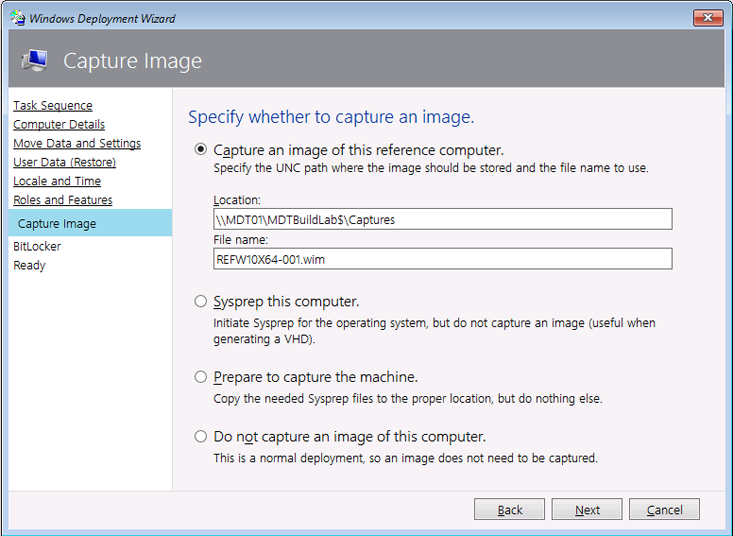Image resolution: width=733 pixels, height=536 pixels.
Task: Select the 'Sysprep this computer' option
Action: point(201,301)
